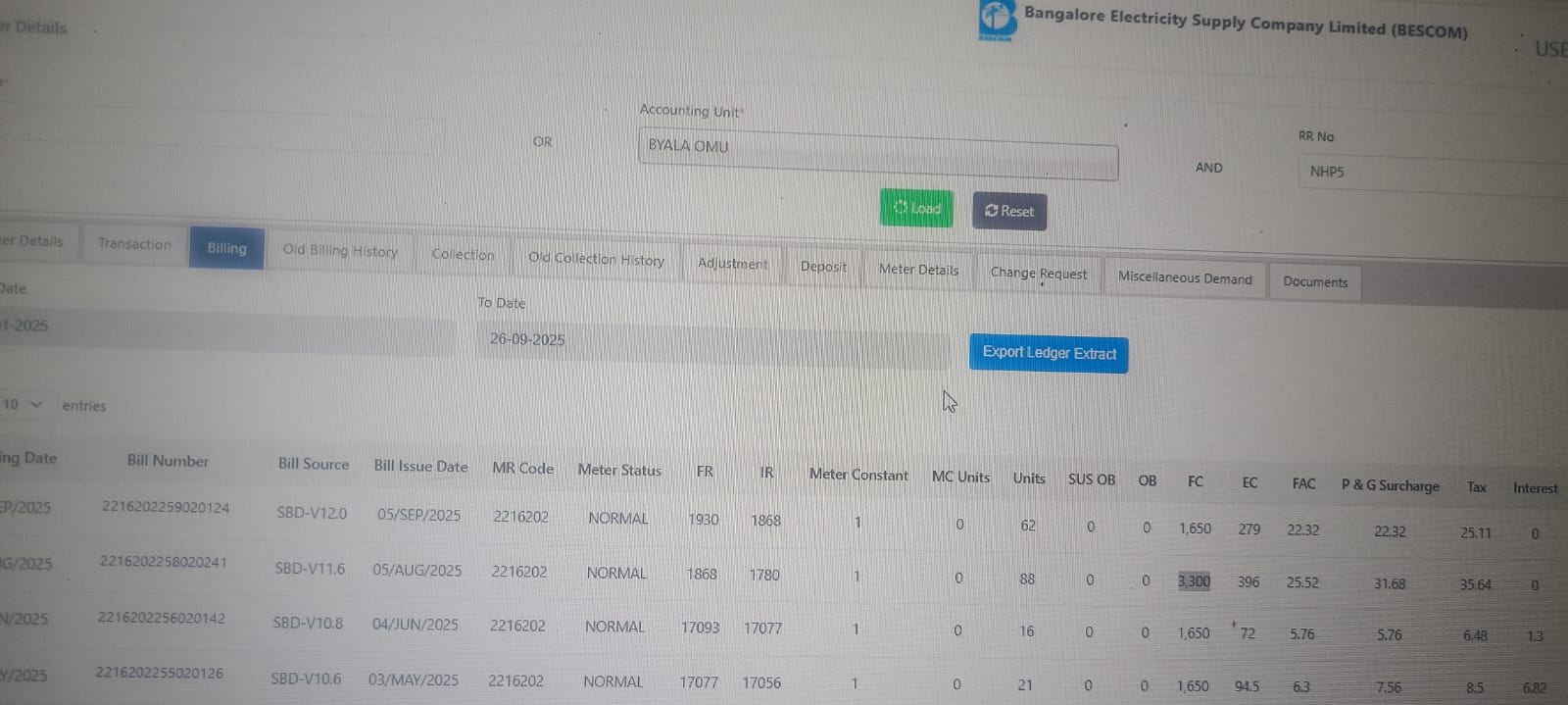This screenshot has height=705, width=1568.
Task: Click issue date 05/AUG/2025
Action: pyautogui.click(x=416, y=570)
